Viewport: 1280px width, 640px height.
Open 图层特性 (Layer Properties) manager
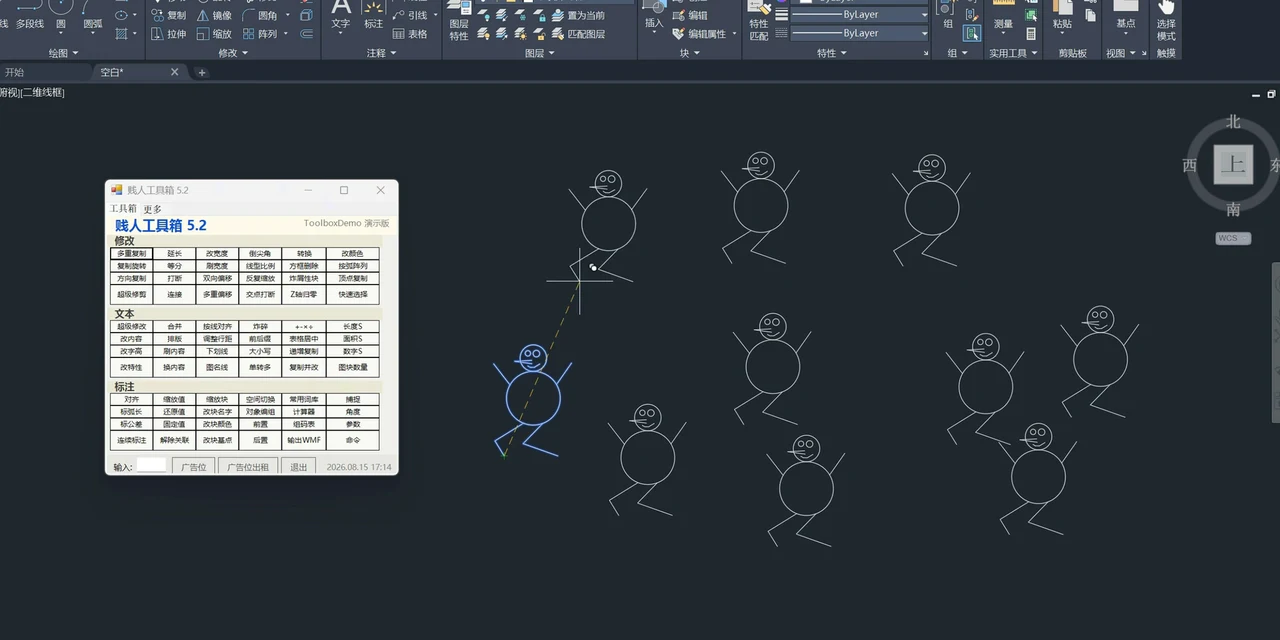click(459, 22)
